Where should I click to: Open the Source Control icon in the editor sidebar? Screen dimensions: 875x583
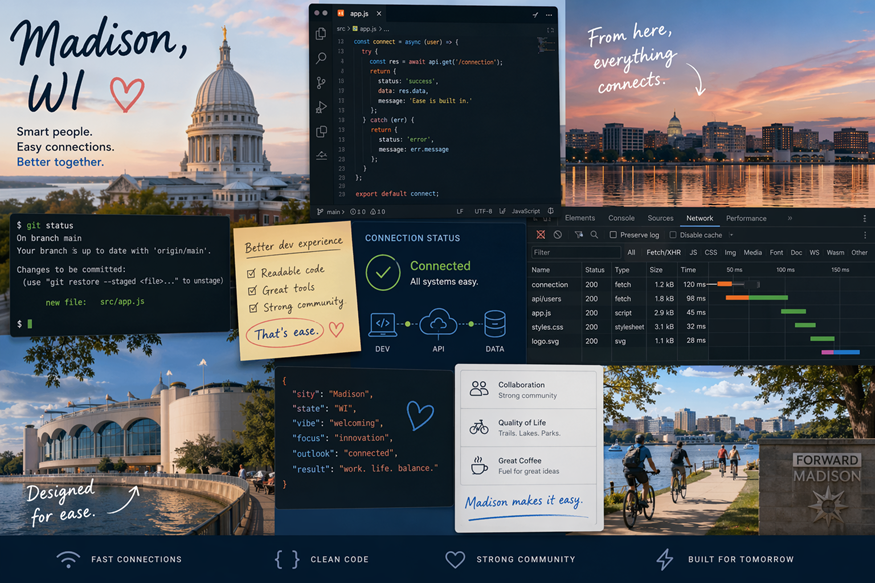click(321, 83)
